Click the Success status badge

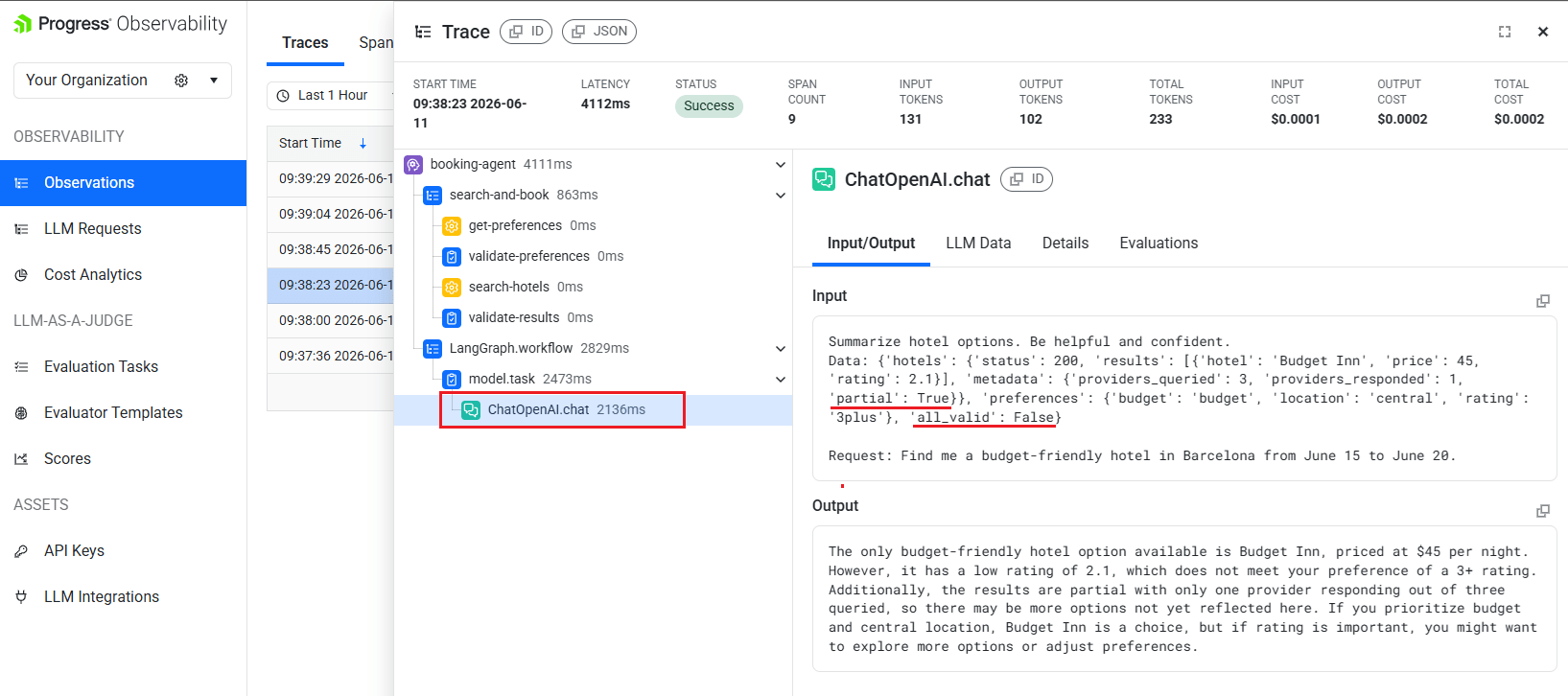click(709, 106)
